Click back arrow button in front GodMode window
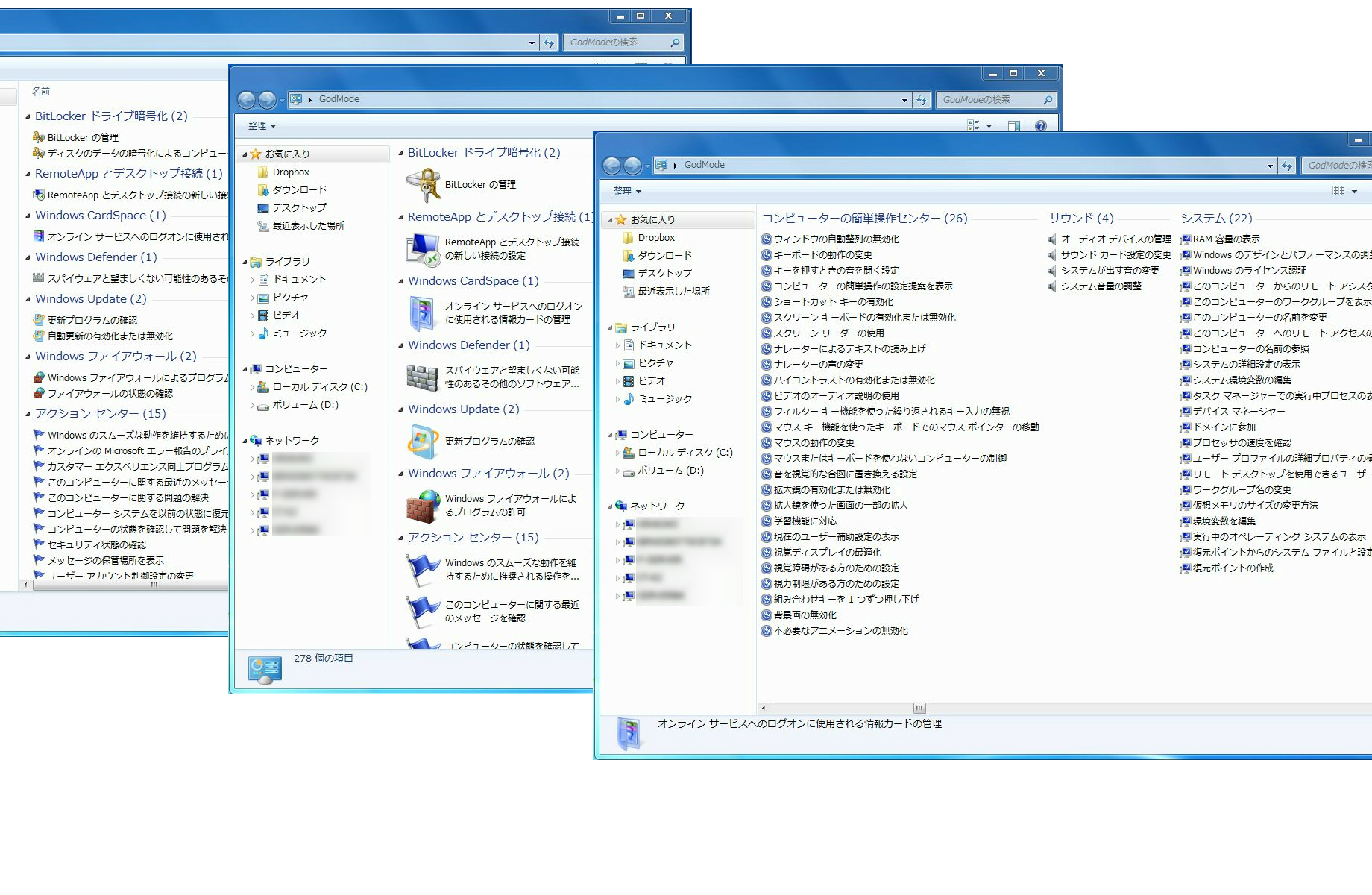This screenshot has width=1372, height=895. [611, 165]
